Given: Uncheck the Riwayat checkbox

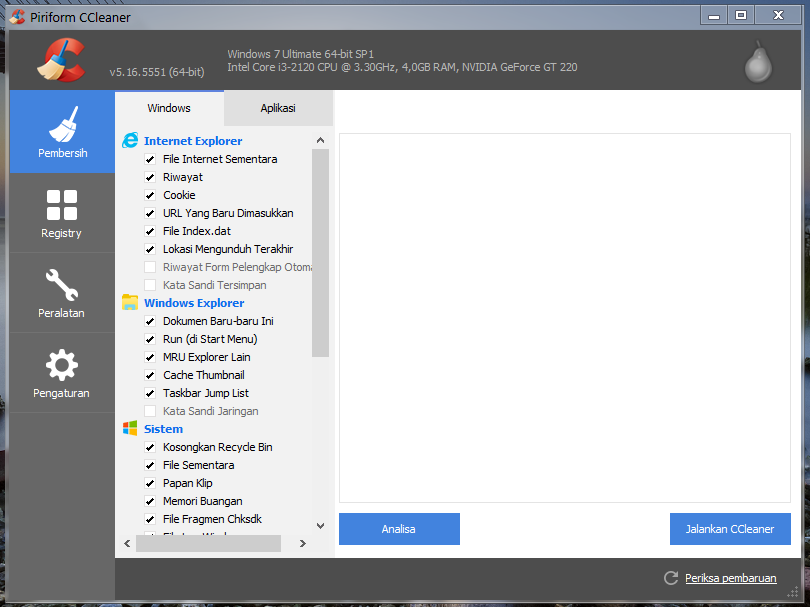Looking at the screenshot, I should 150,177.
